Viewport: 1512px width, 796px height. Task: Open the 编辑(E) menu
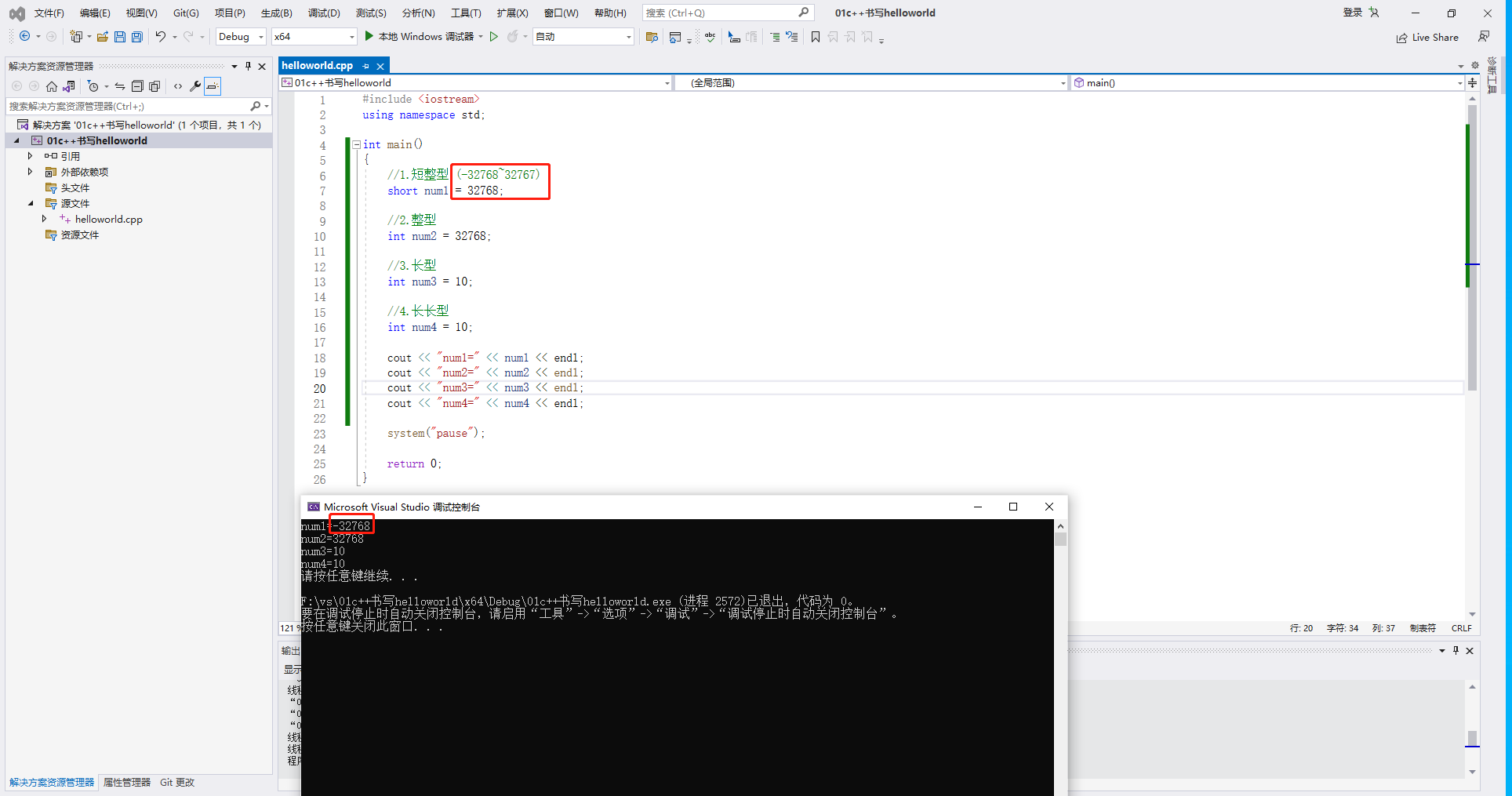tap(95, 13)
